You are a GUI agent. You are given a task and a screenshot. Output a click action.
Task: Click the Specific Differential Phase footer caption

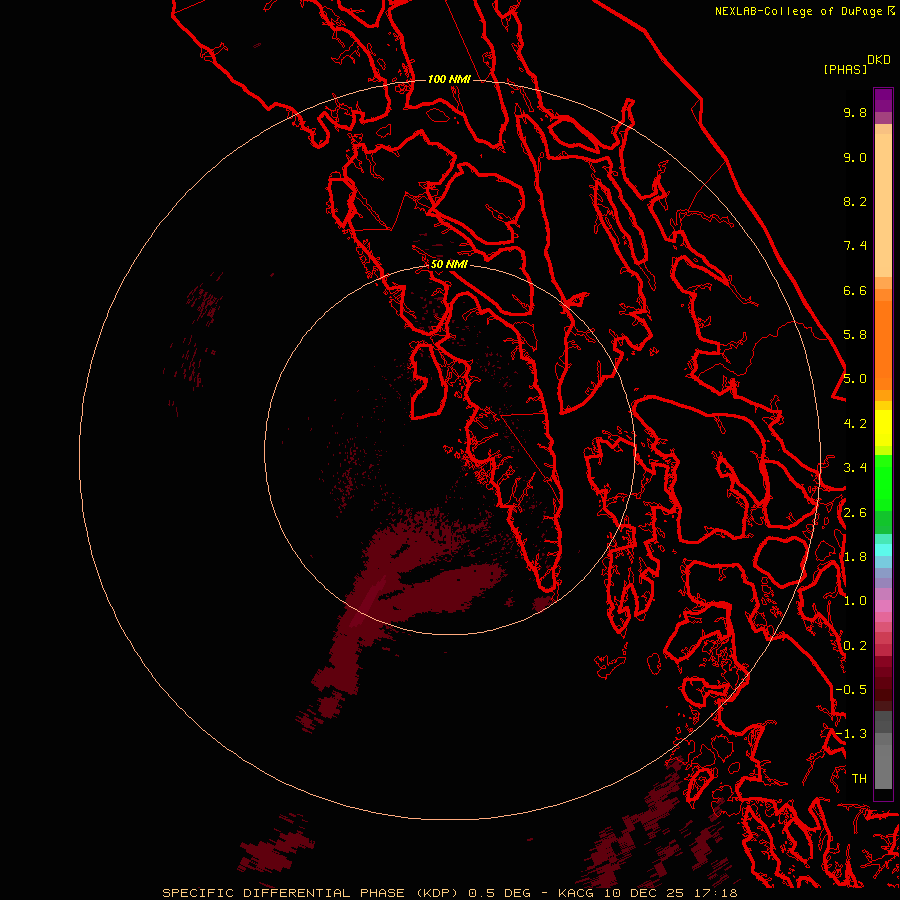pos(449,893)
